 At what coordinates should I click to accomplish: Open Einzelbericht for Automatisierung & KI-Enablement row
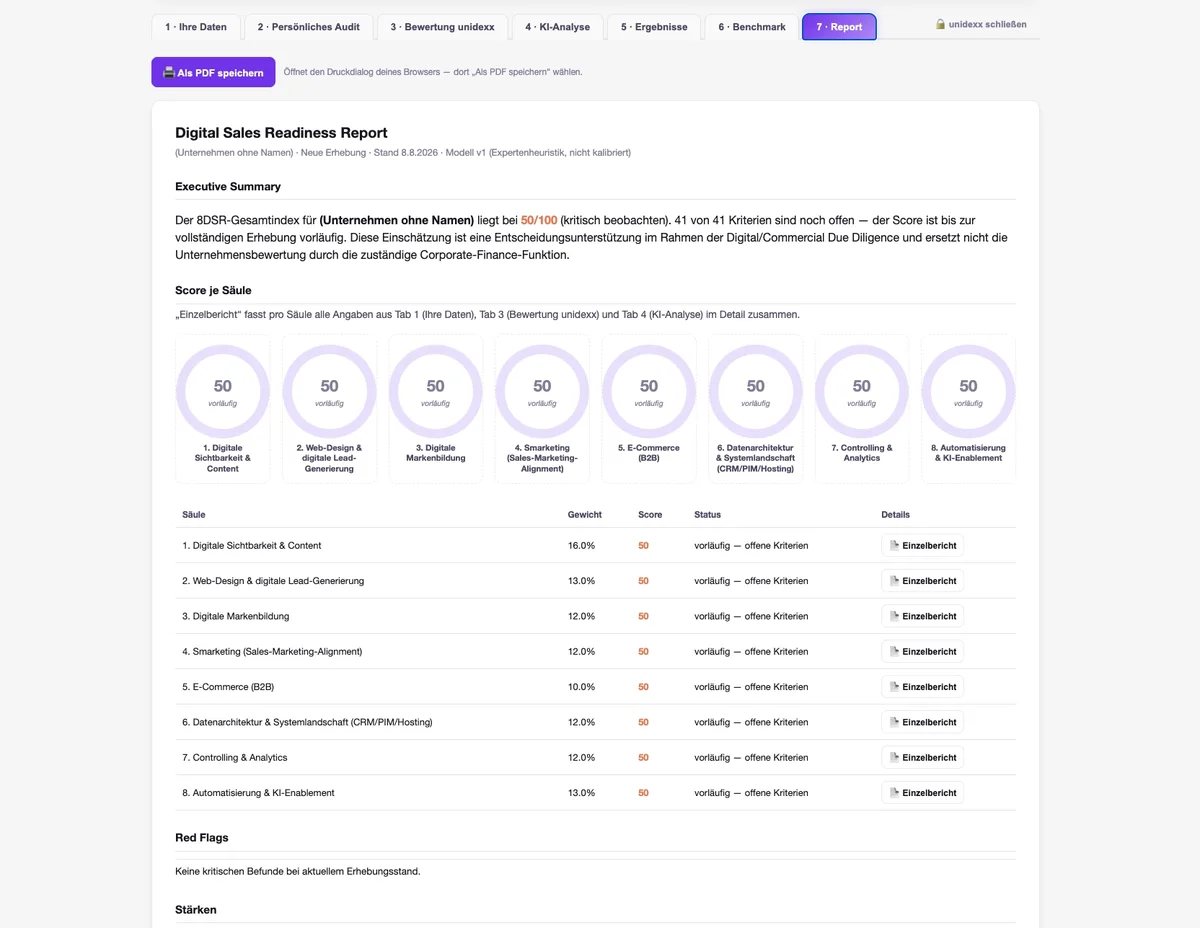922,793
